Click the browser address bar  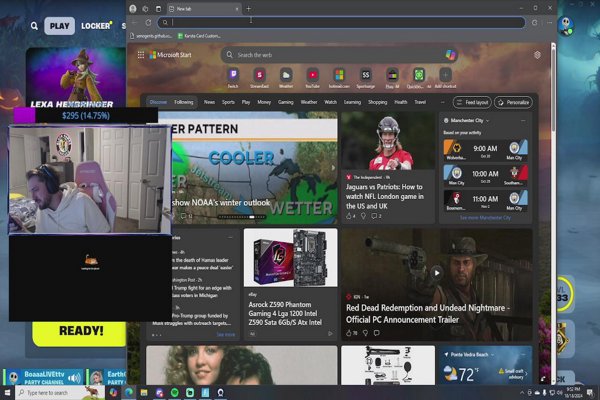coord(341,23)
